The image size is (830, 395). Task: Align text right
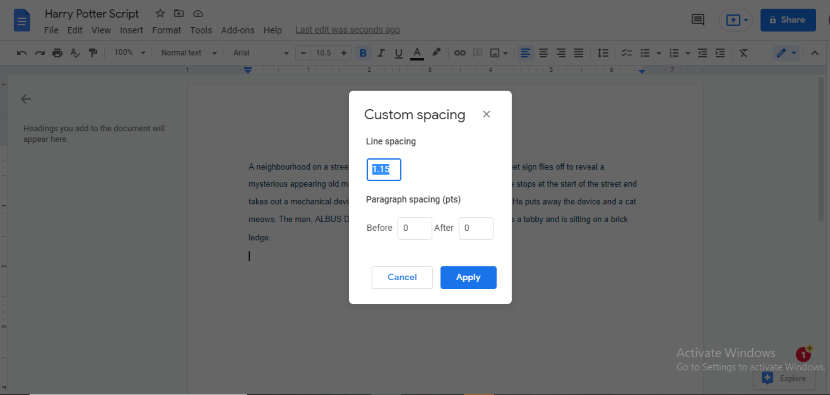point(561,53)
